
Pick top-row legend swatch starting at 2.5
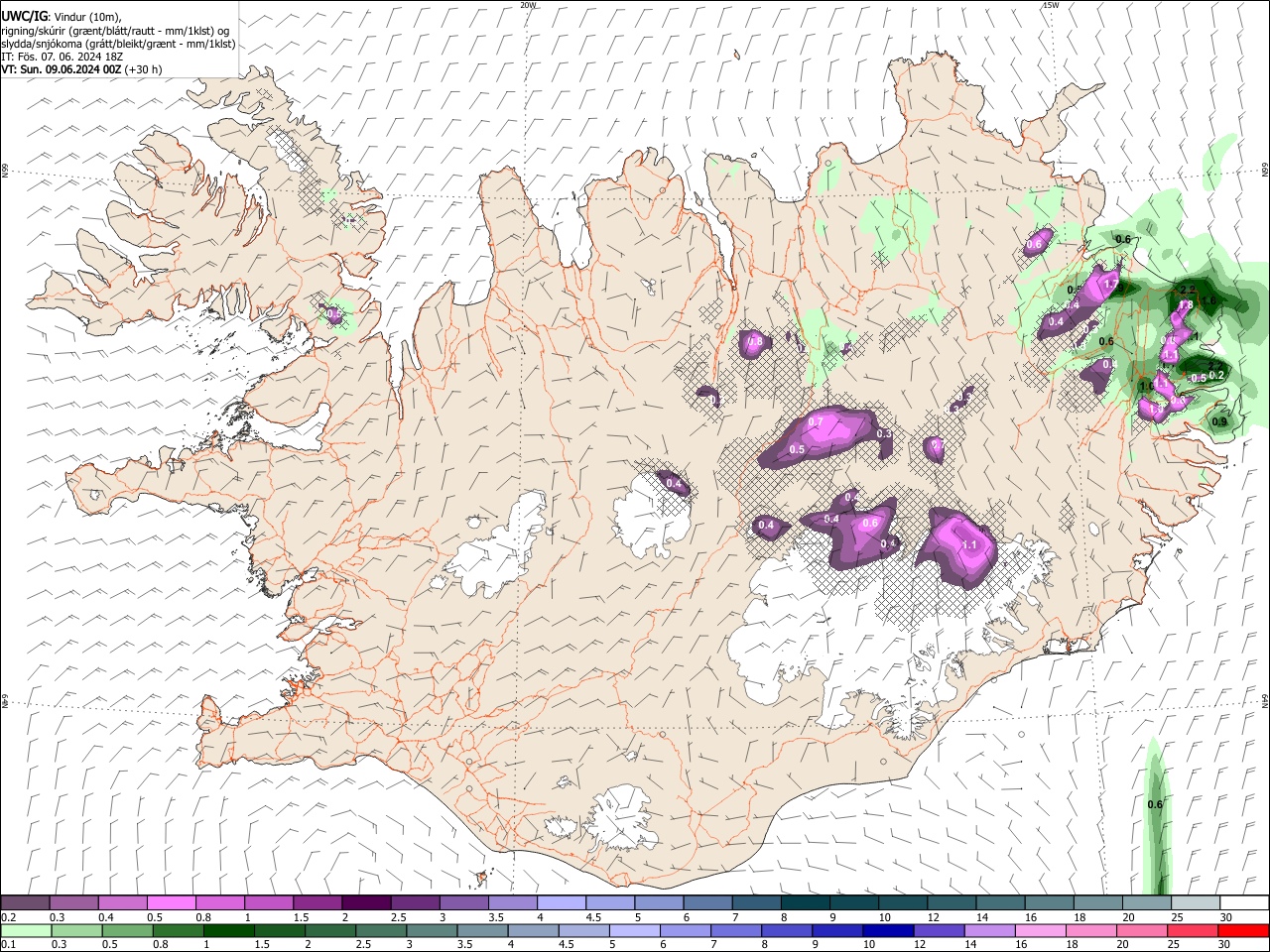point(415,903)
